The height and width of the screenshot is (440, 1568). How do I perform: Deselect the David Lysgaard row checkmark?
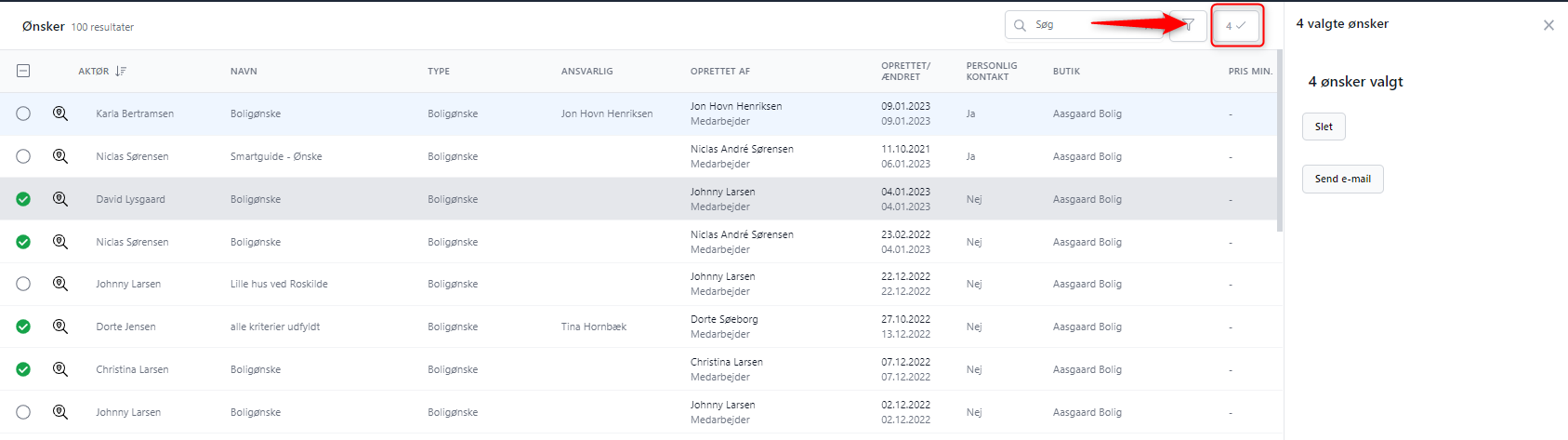pos(23,199)
